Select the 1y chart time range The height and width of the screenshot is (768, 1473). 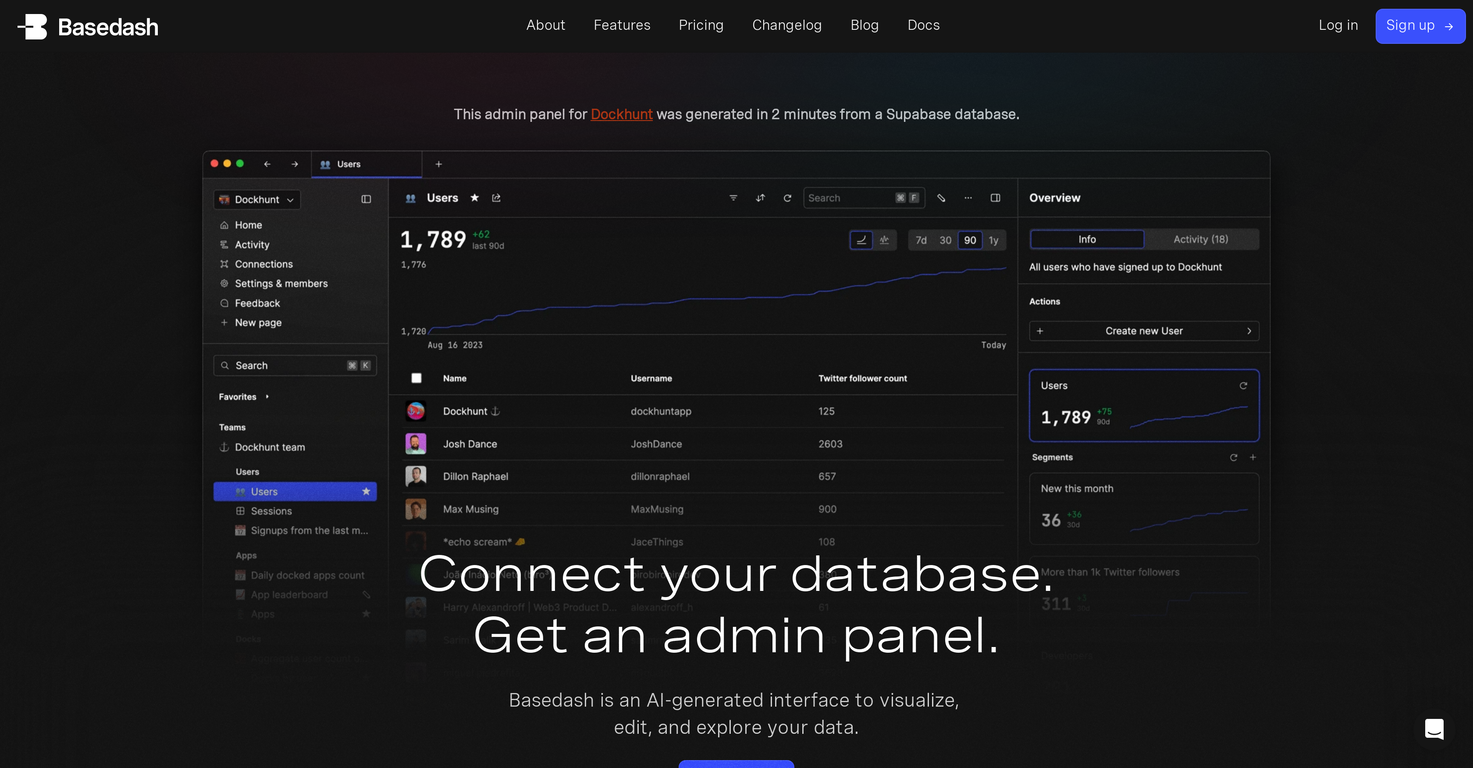993,240
